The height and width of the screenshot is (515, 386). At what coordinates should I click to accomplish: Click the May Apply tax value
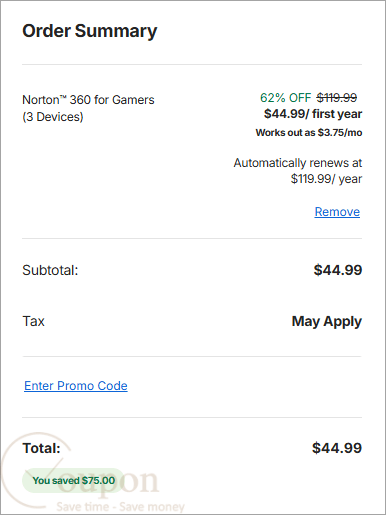coord(327,322)
